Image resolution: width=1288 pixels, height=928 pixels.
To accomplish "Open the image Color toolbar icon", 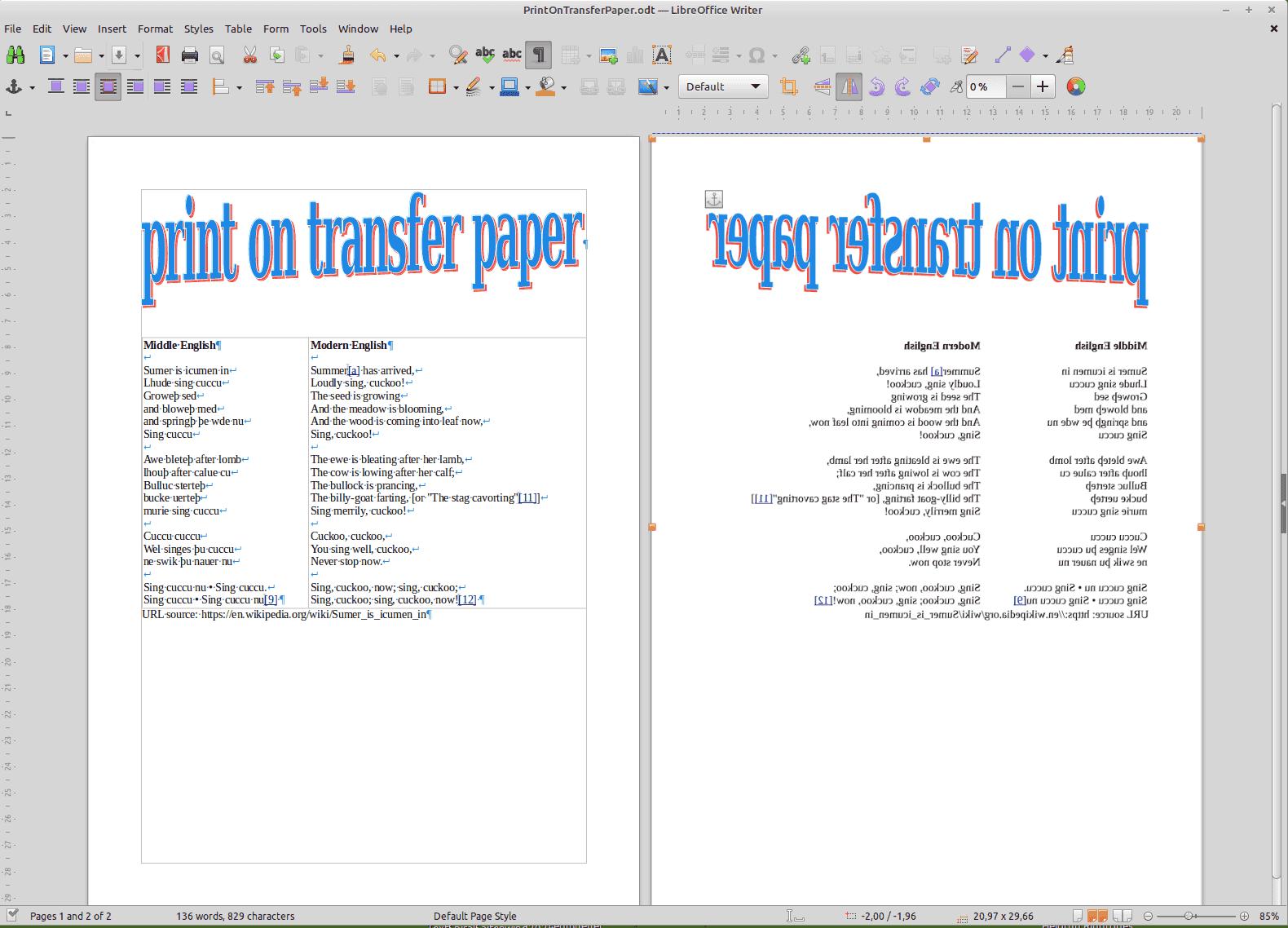I will pyautogui.click(x=1076, y=86).
